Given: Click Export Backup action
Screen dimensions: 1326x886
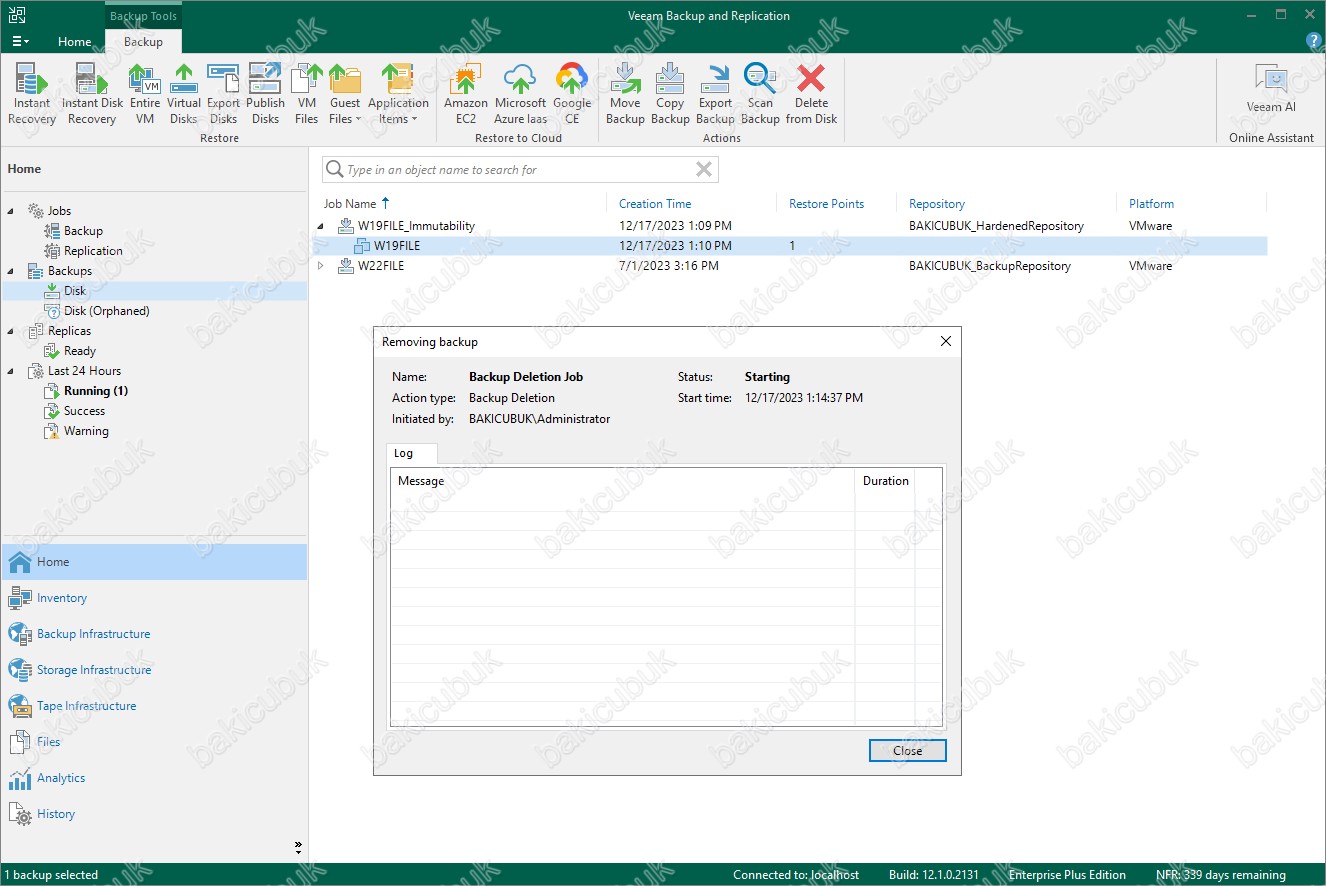Looking at the screenshot, I should coord(715,94).
